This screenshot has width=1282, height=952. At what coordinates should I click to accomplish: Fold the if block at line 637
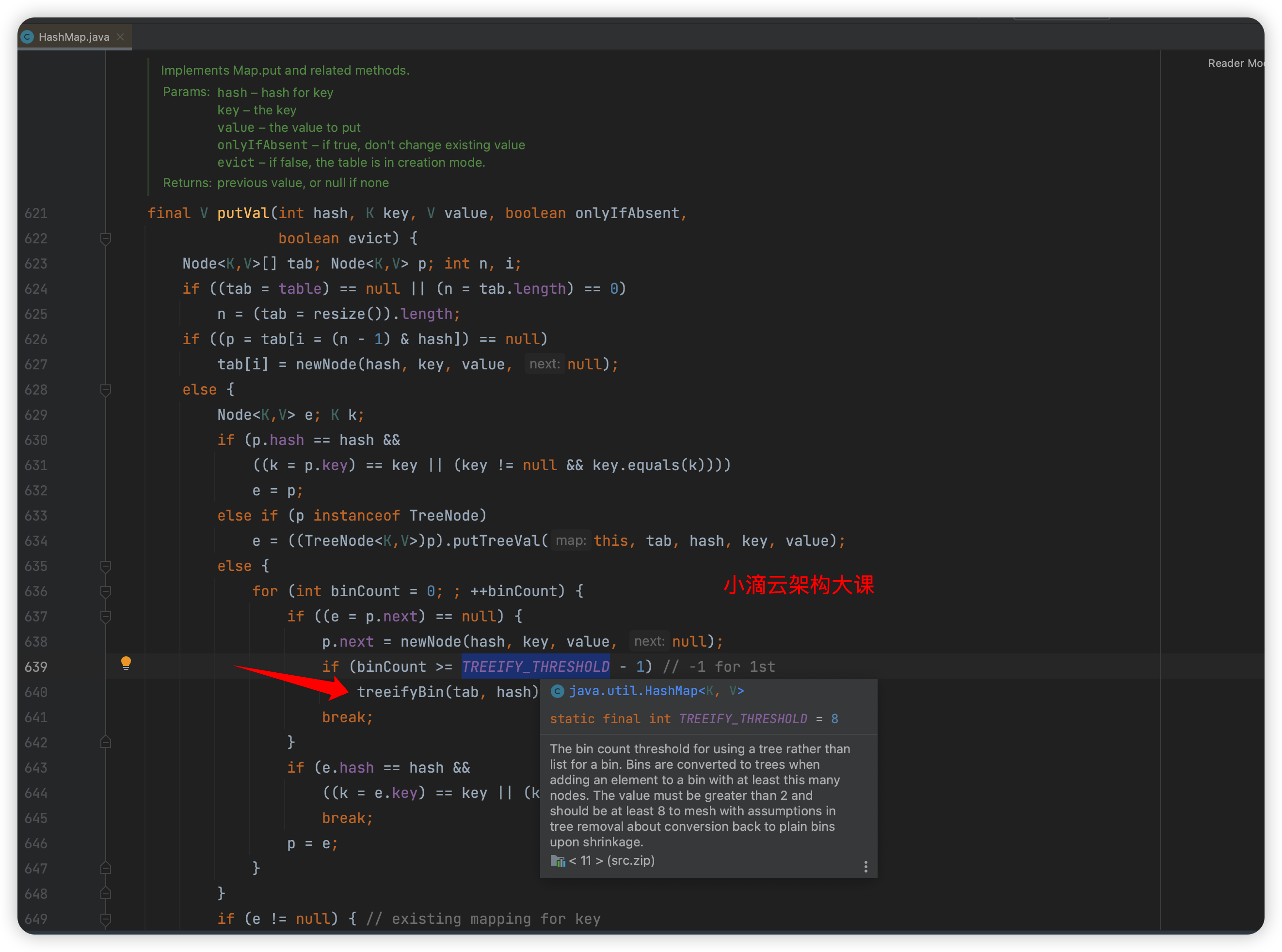tap(106, 617)
